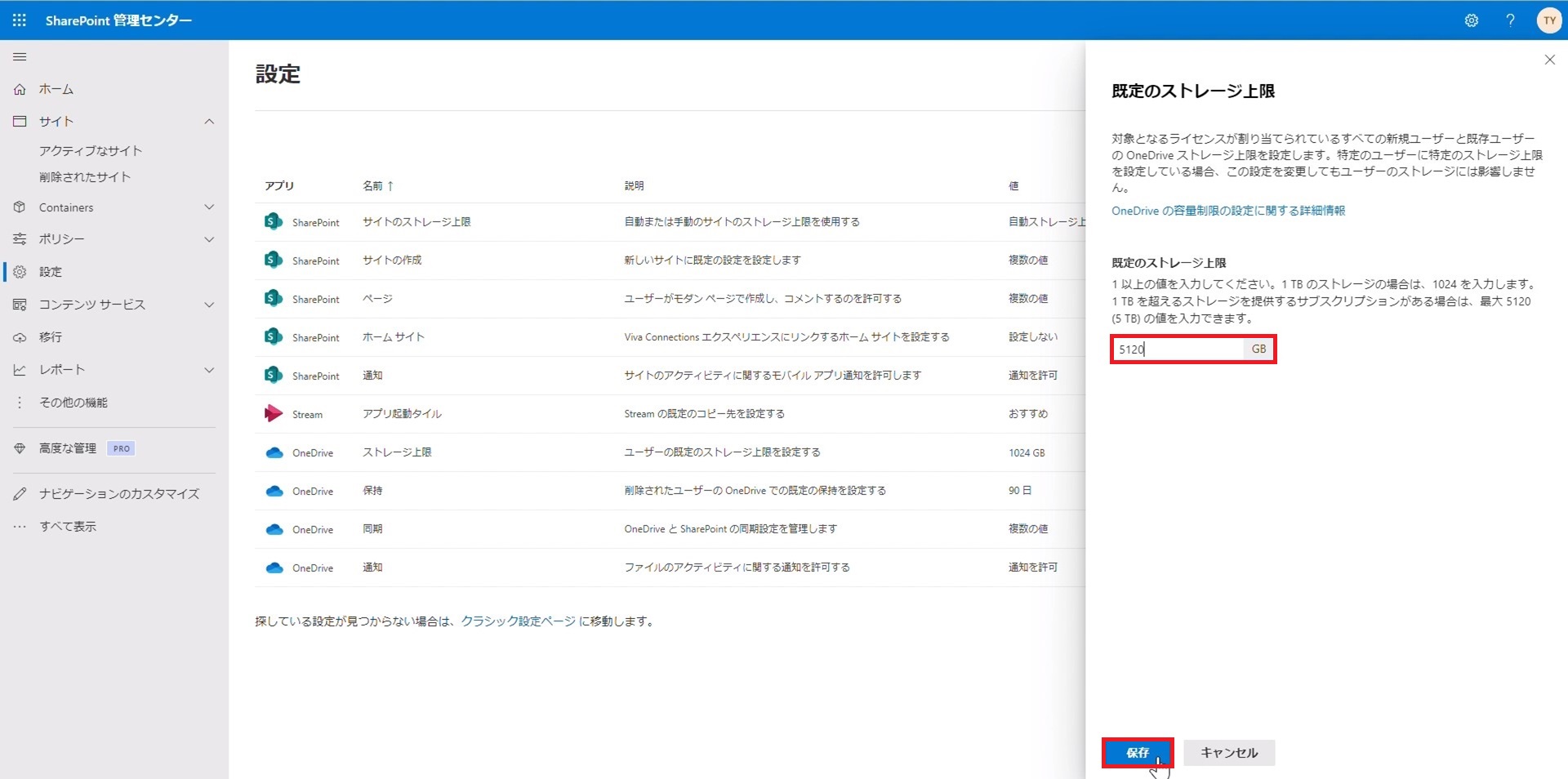
Task: Click the ポリシー sliders icon
Action: [20, 239]
